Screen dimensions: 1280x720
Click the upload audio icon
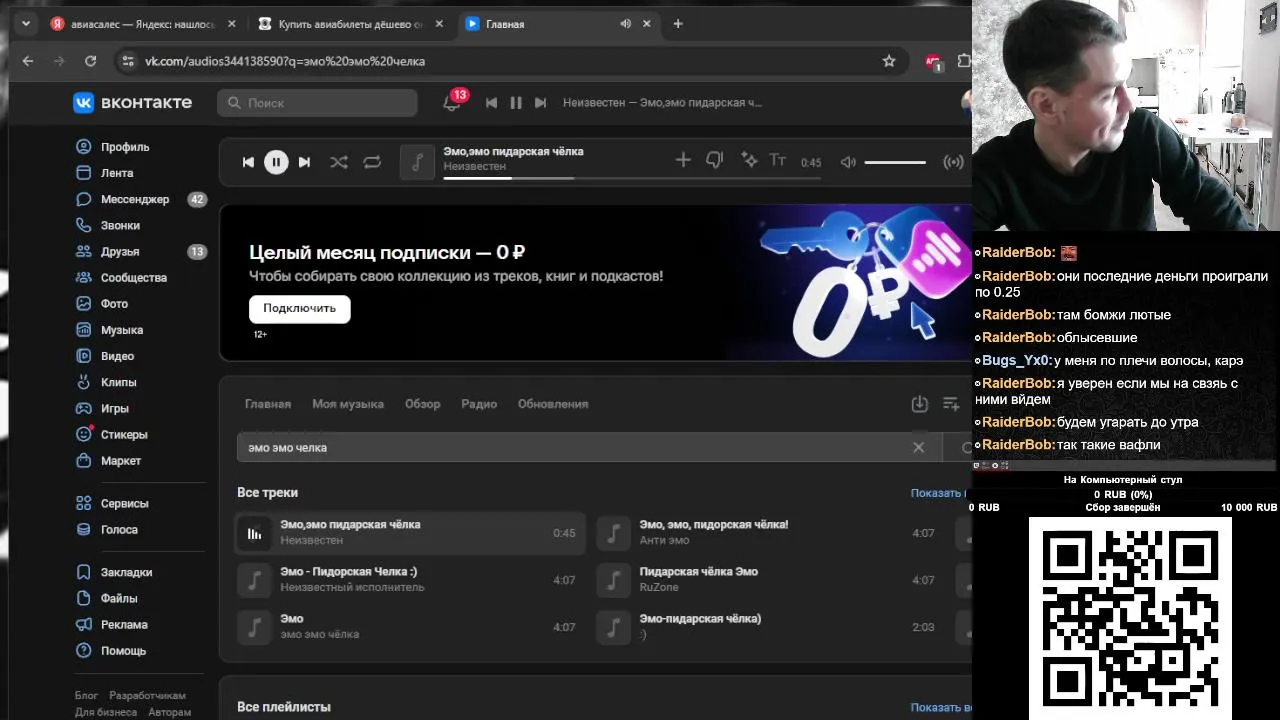(920, 404)
